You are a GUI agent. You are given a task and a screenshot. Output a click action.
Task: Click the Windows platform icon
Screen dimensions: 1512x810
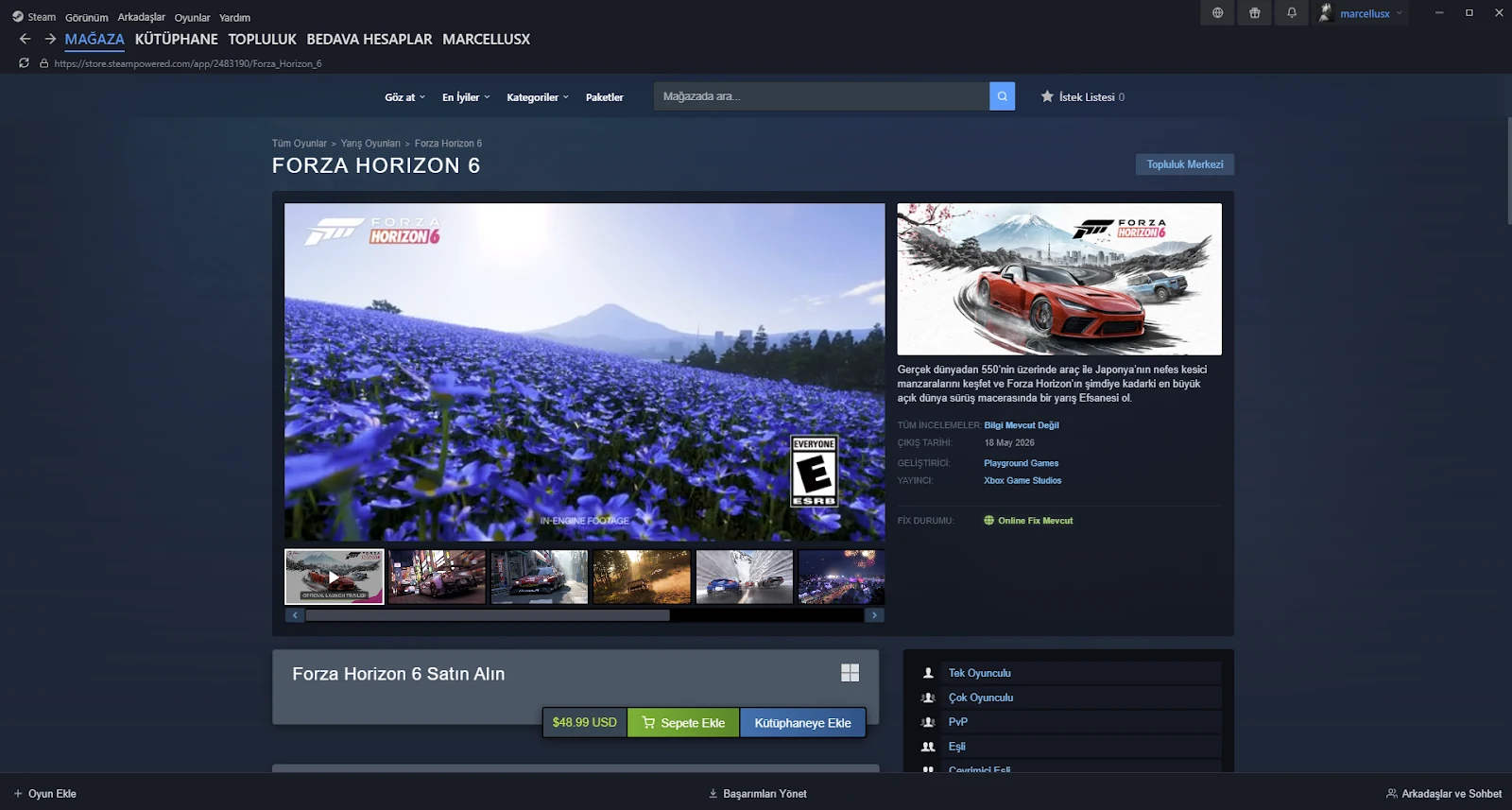coord(850,672)
